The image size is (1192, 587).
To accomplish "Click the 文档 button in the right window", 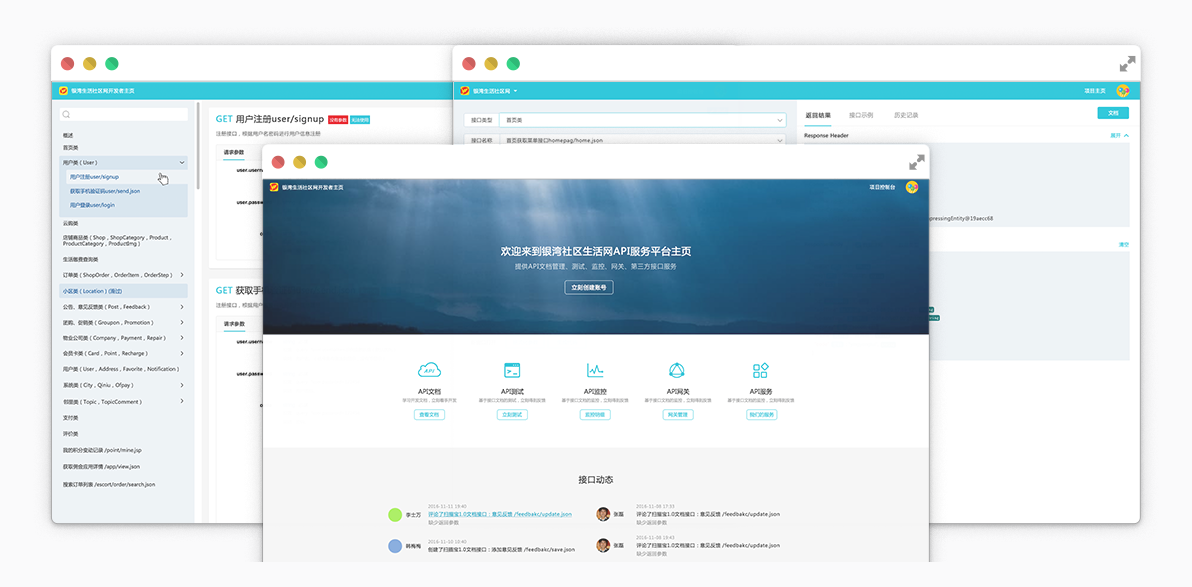I will (1113, 113).
